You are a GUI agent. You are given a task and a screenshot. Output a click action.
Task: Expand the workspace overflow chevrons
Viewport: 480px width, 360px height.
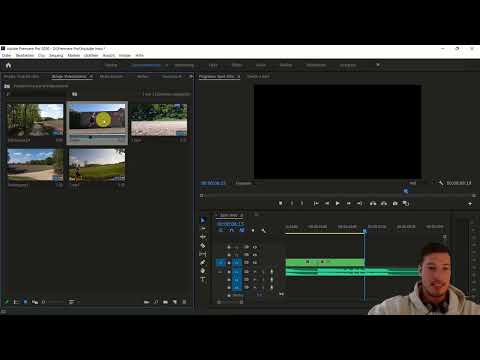point(378,65)
